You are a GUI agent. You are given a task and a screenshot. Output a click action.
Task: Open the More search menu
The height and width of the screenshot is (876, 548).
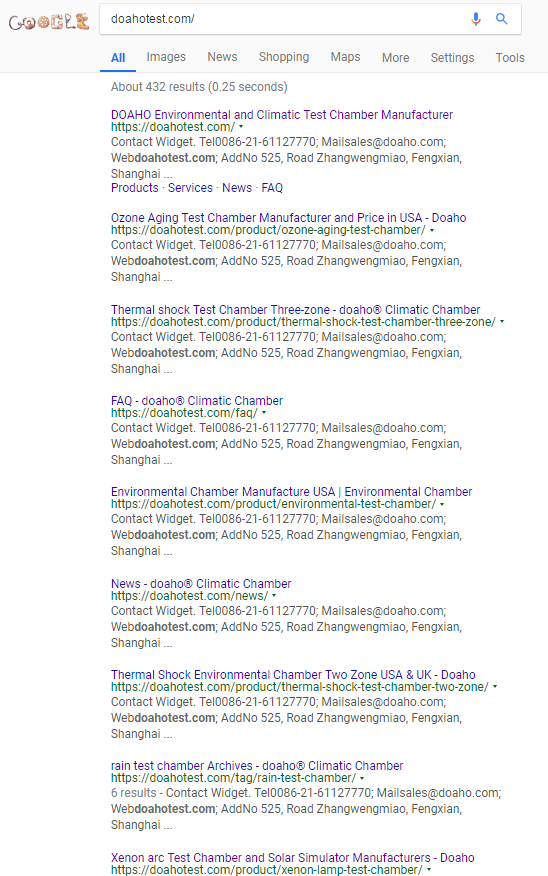tap(395, 58)
